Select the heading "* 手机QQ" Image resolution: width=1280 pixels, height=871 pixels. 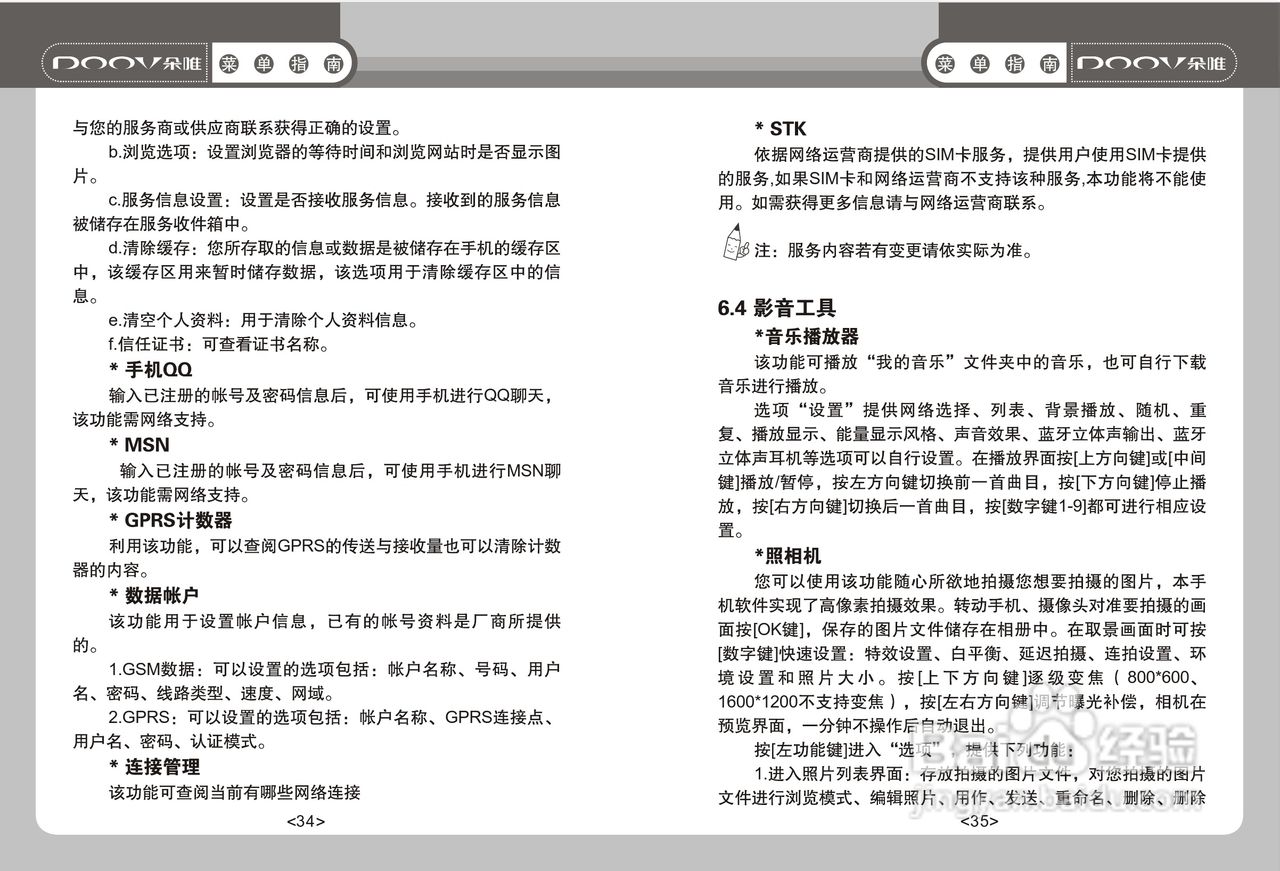tap(150, 371)
